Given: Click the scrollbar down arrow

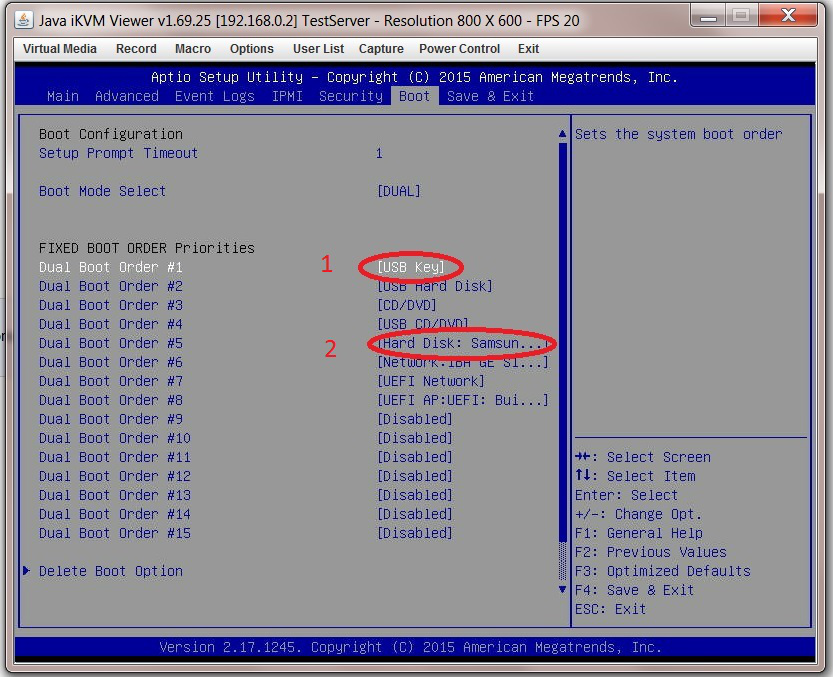Looking at the screenshot, I should (x=561, y=590).
